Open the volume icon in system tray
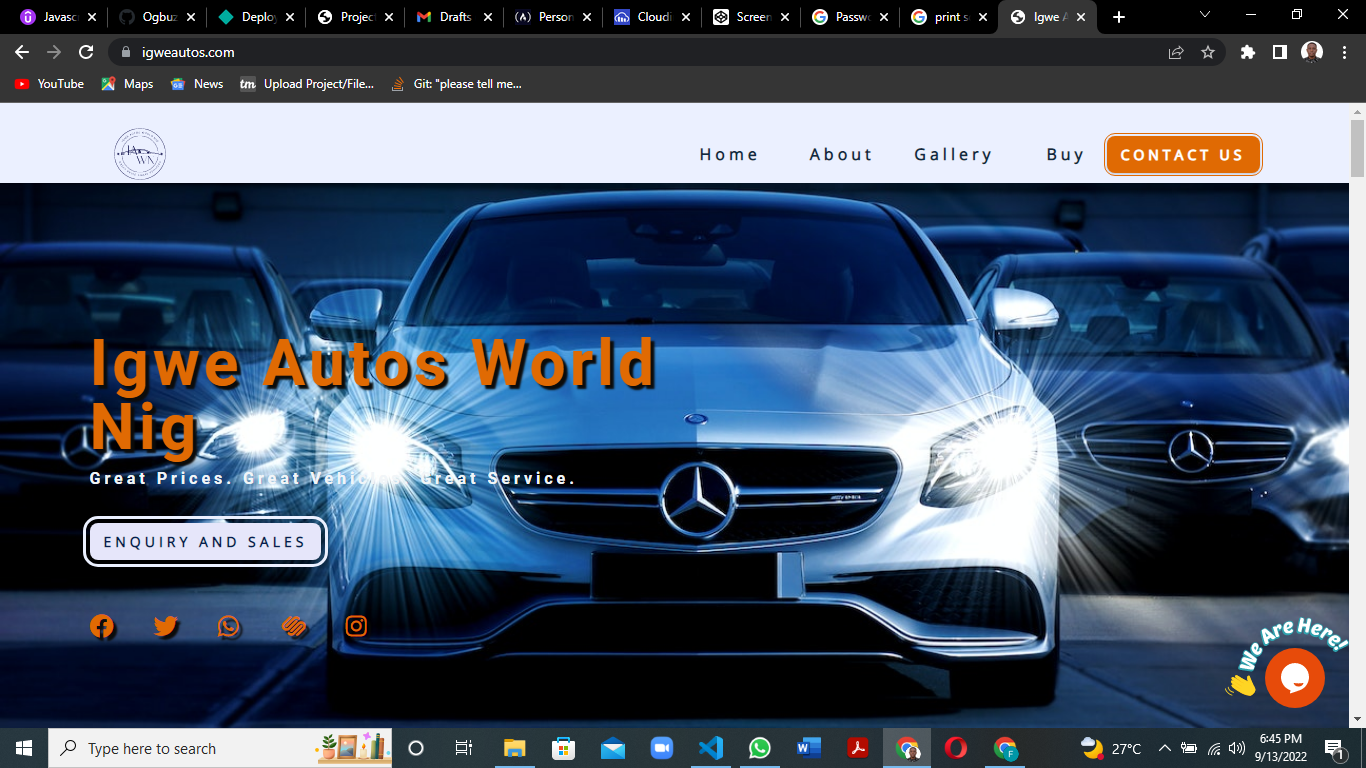This screenshot has width=1366, height=768. [1237, 748]
